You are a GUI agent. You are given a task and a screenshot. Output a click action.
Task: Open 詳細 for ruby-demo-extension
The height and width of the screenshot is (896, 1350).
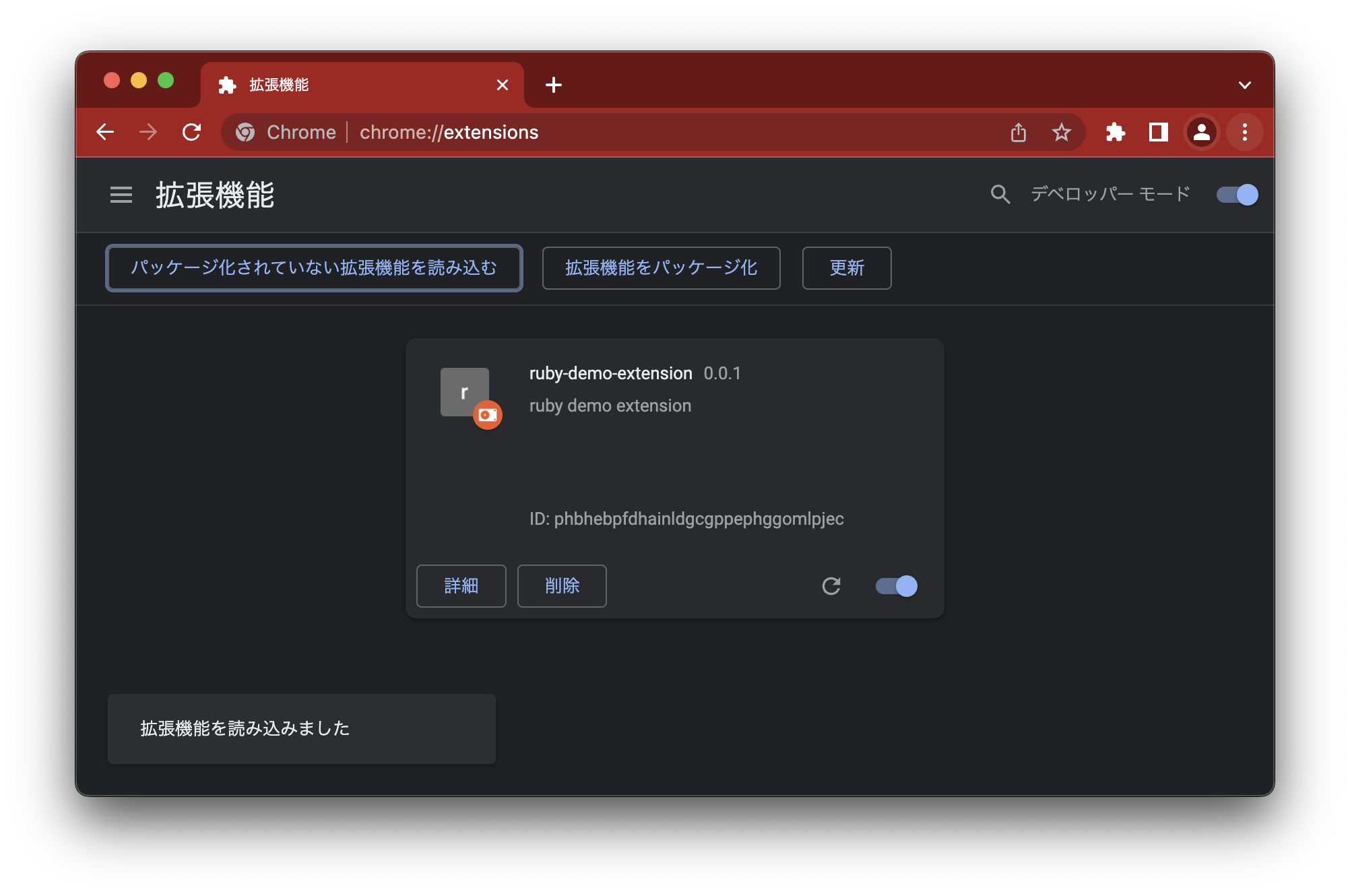[461, 586]
